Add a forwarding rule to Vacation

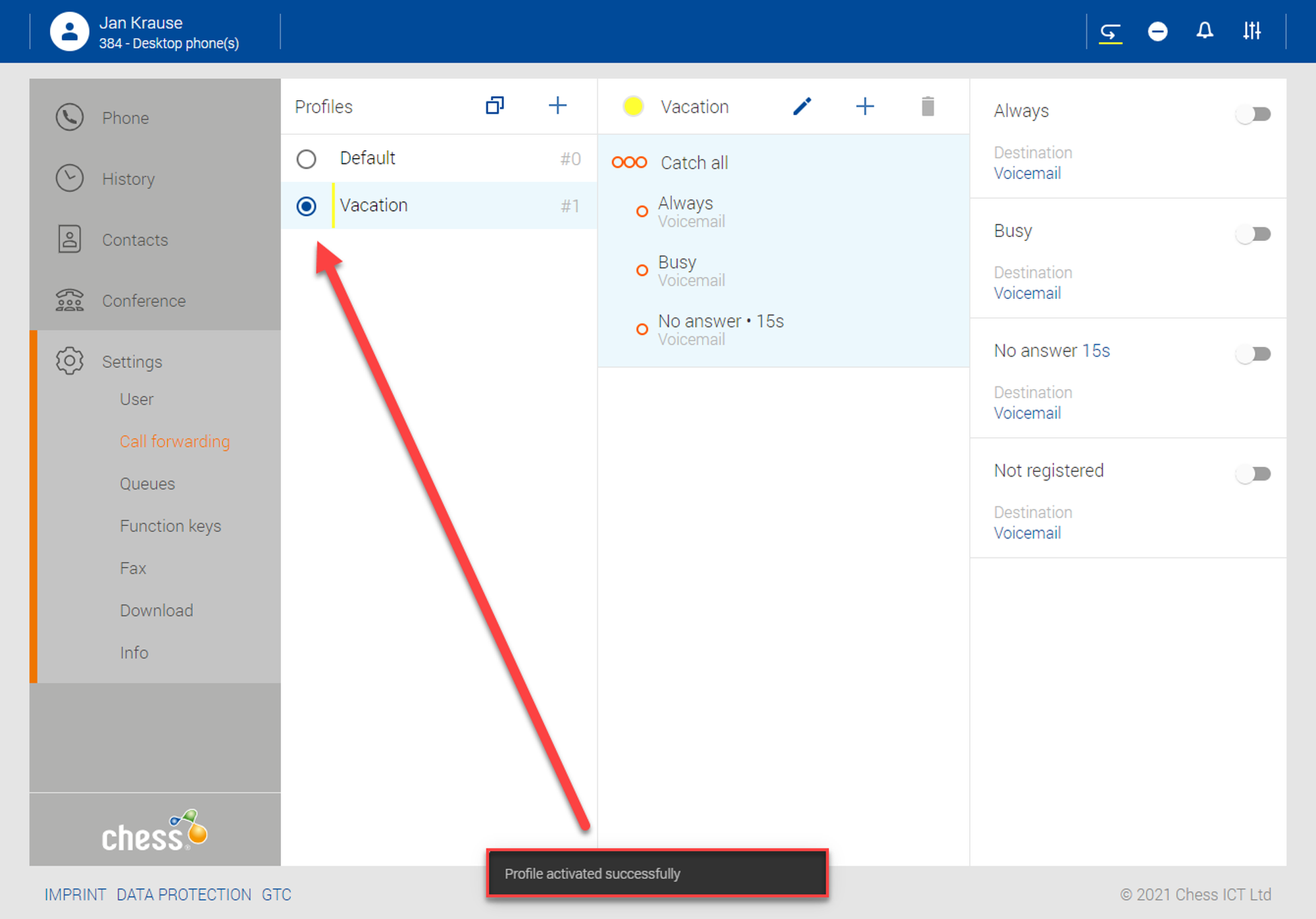pyautogui.click(x=865, y=107)
